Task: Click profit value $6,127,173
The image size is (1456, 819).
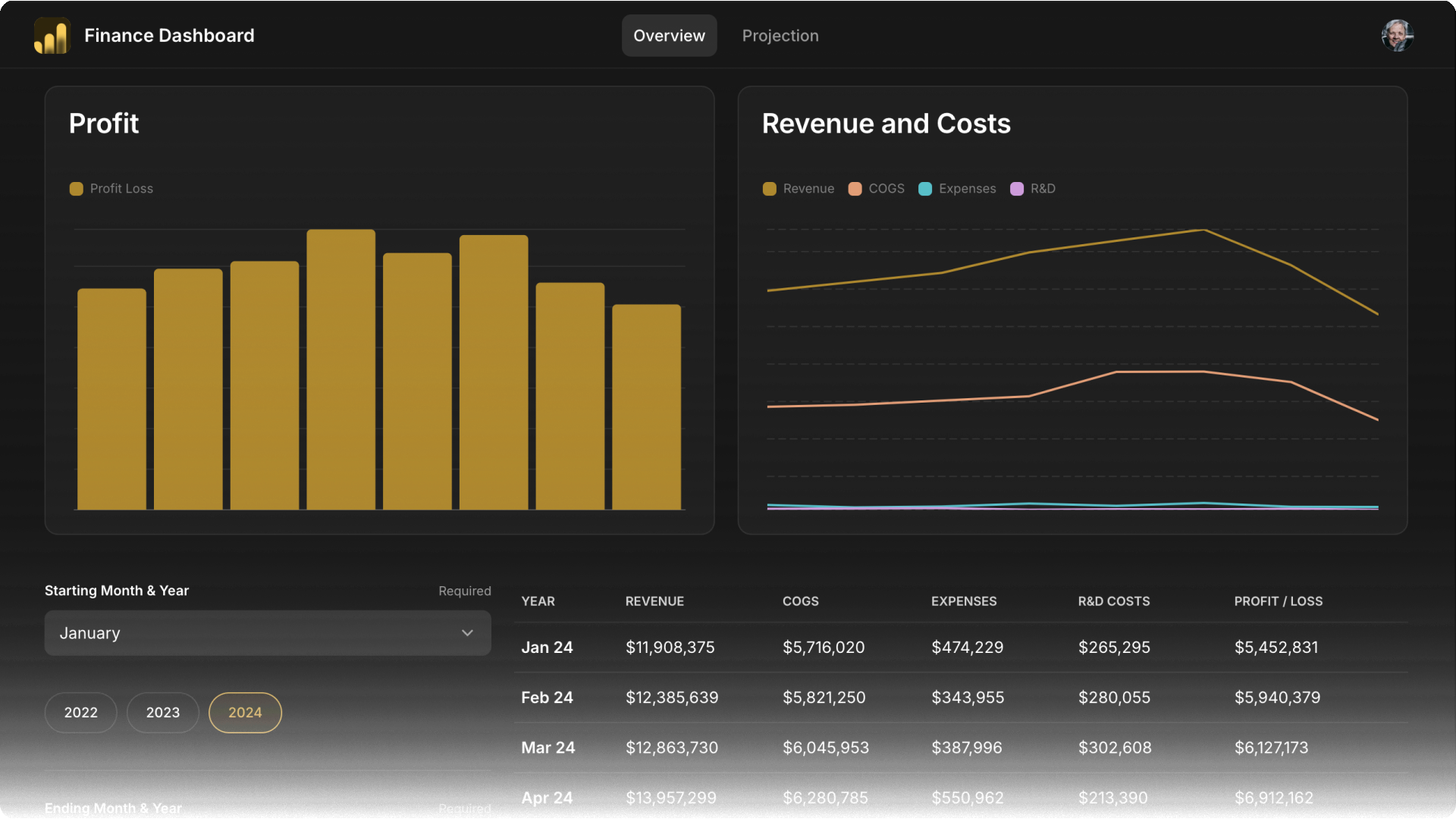Action: click(1271, 748)
